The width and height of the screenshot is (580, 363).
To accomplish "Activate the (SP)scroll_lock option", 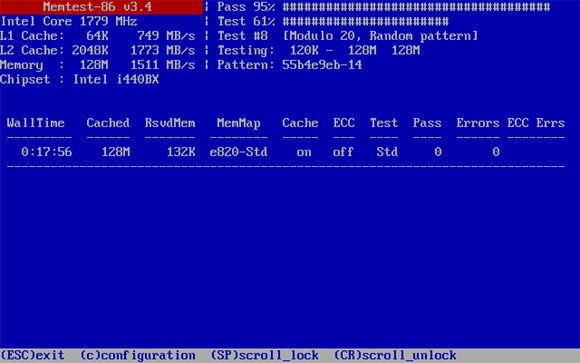I will click(x=264, y=356).
